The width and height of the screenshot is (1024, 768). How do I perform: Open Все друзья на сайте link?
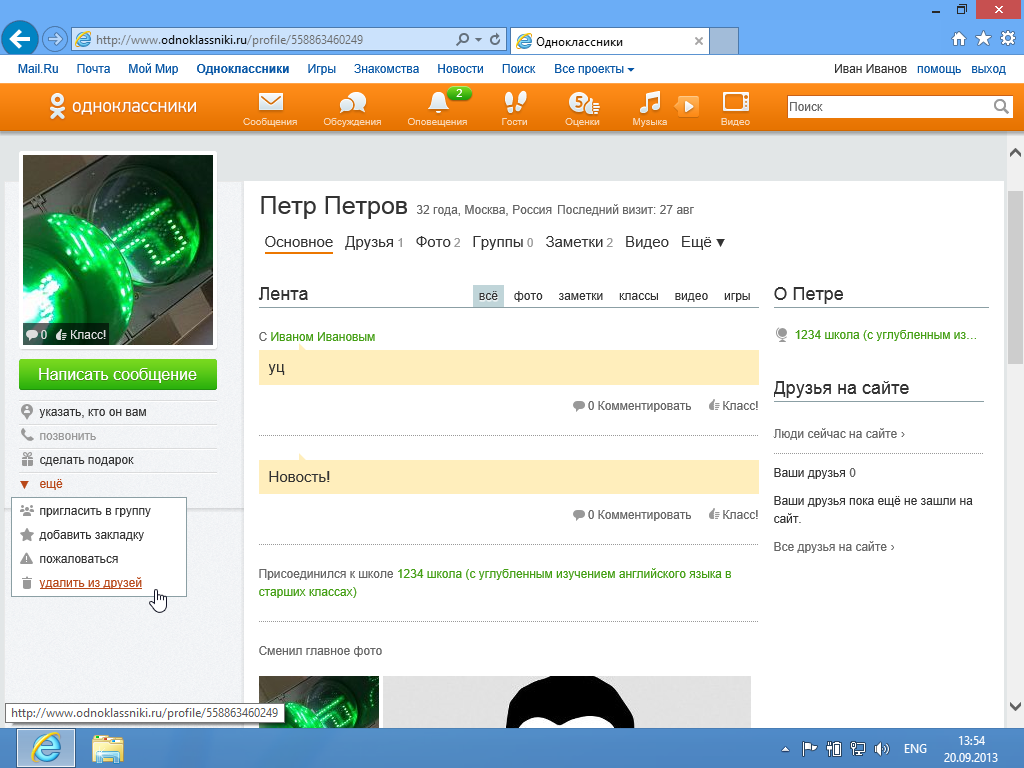[833, 547]
